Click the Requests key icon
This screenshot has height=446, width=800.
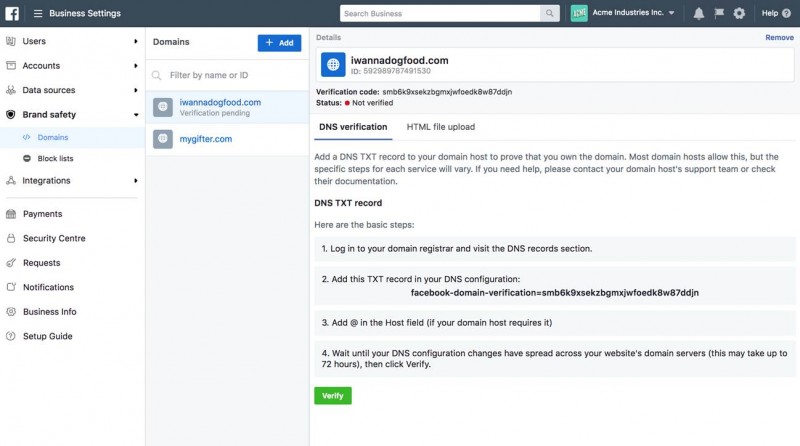[11, 263]
